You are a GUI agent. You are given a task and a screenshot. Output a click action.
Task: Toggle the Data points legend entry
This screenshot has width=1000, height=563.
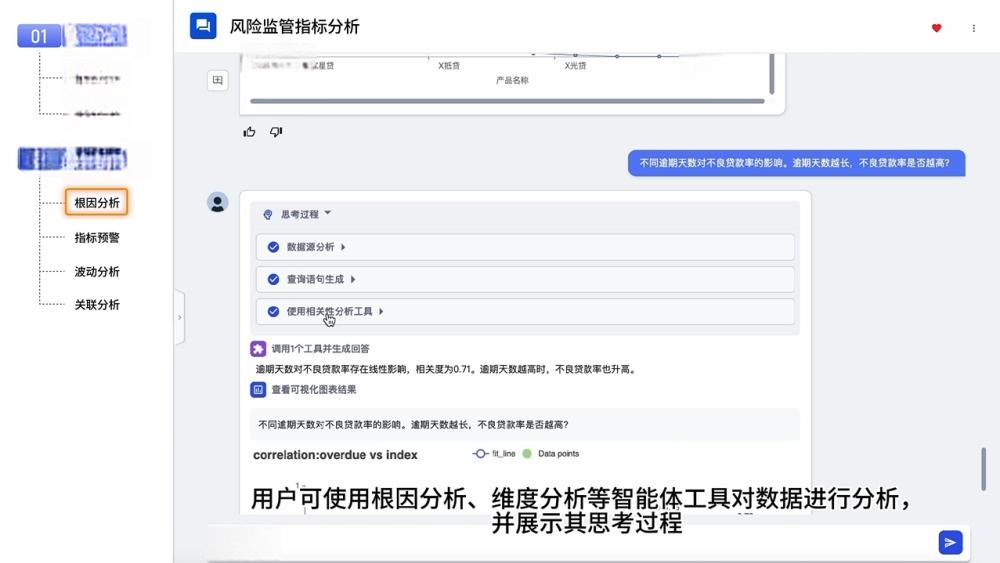pyautogui.click(x=551, y=454)
